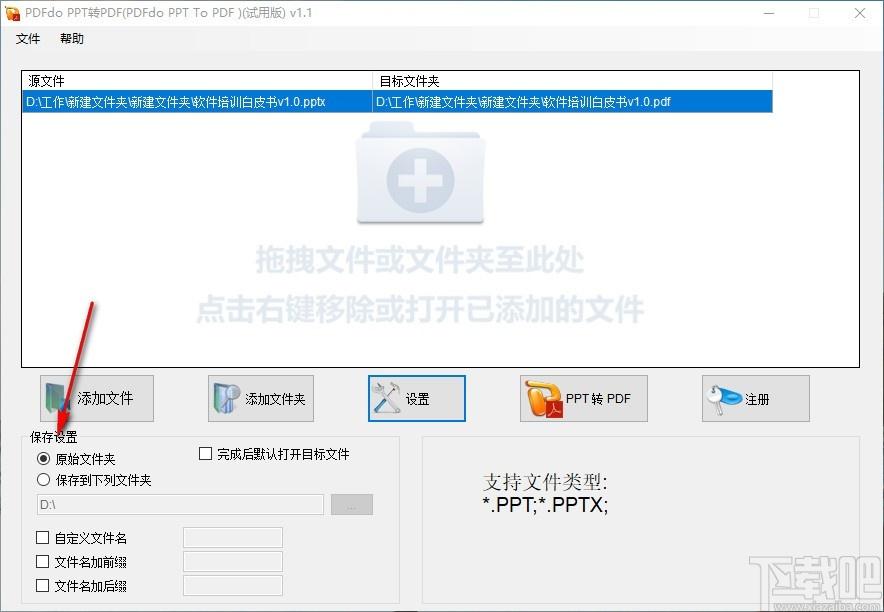
Task: Click the PDFdo app icon in title bar
Action: pyautogui.click(x=12, y=12)
